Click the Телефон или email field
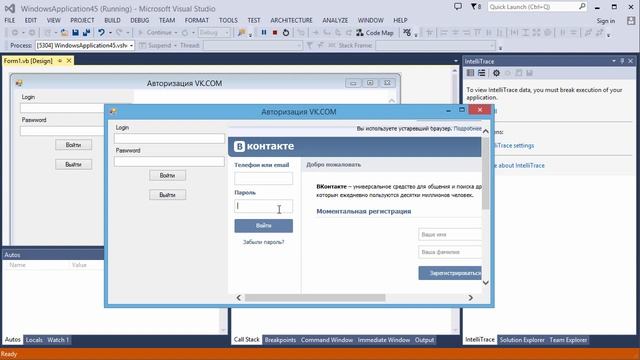 click(x=263, y=178)
